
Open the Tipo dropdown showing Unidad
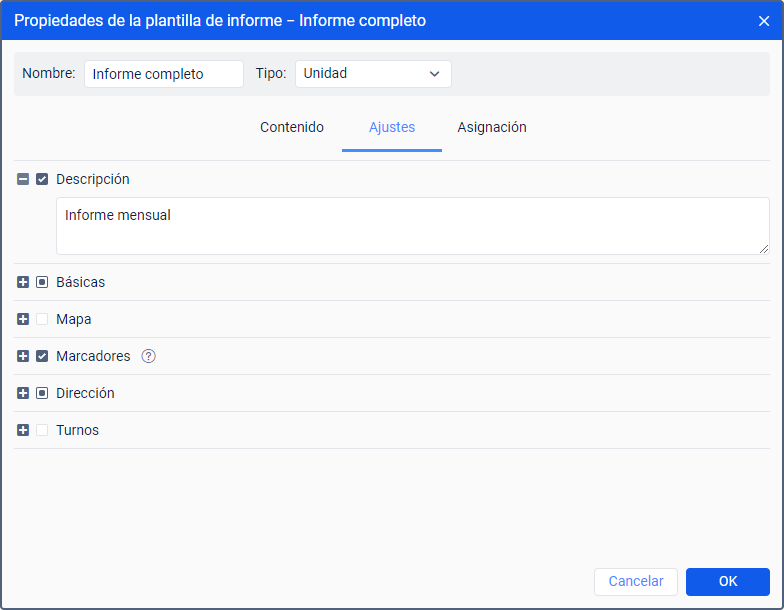point(373,74)
